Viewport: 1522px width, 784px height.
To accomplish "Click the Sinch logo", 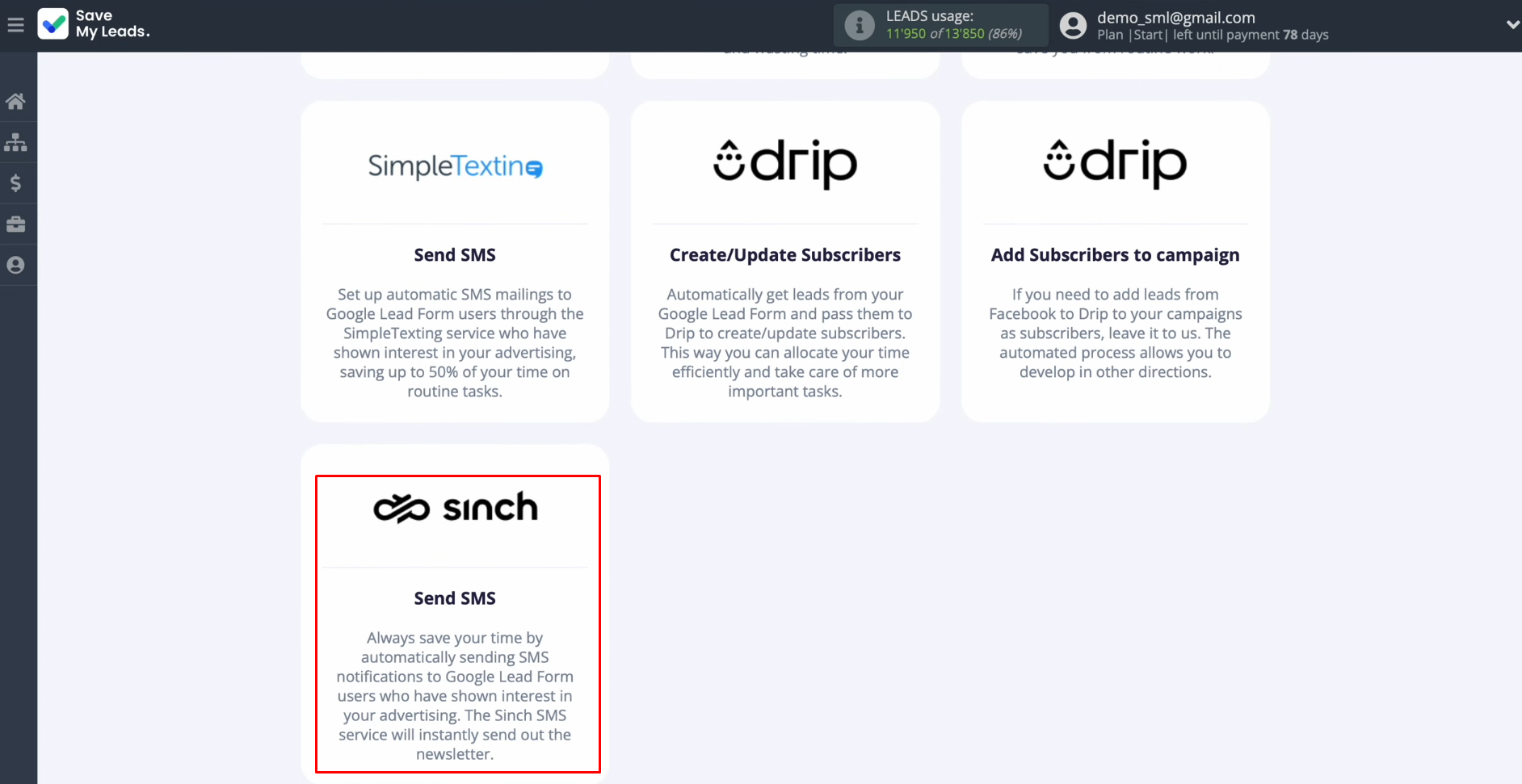I will [x=455, y=508].
